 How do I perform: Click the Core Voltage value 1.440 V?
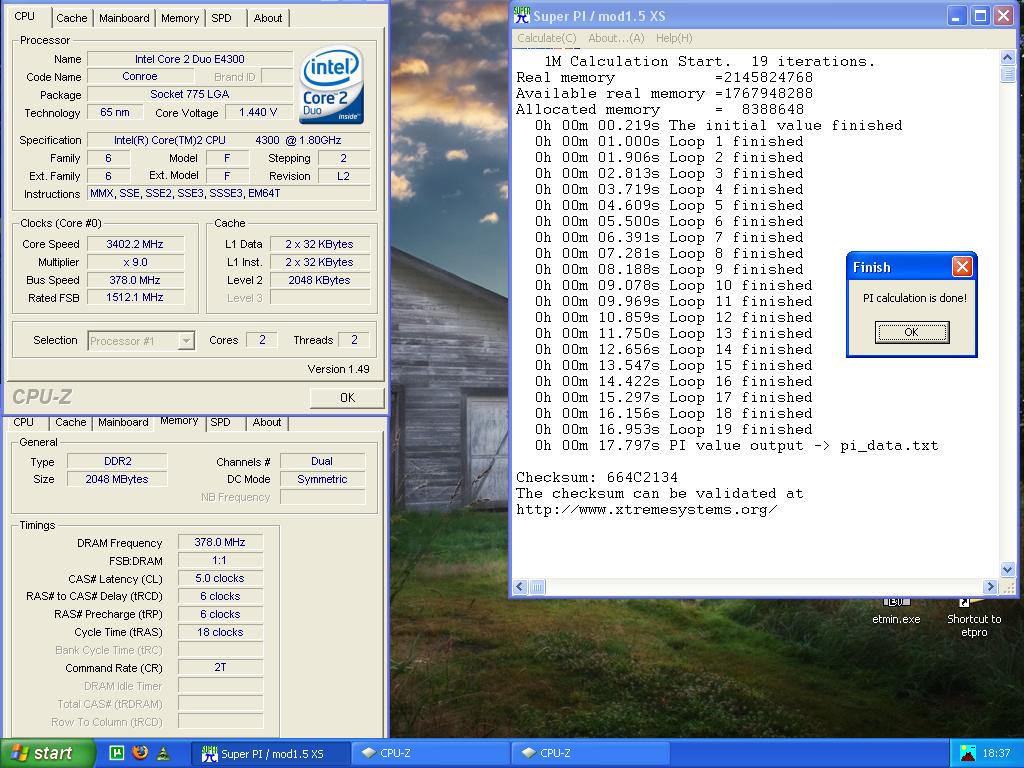258,112
